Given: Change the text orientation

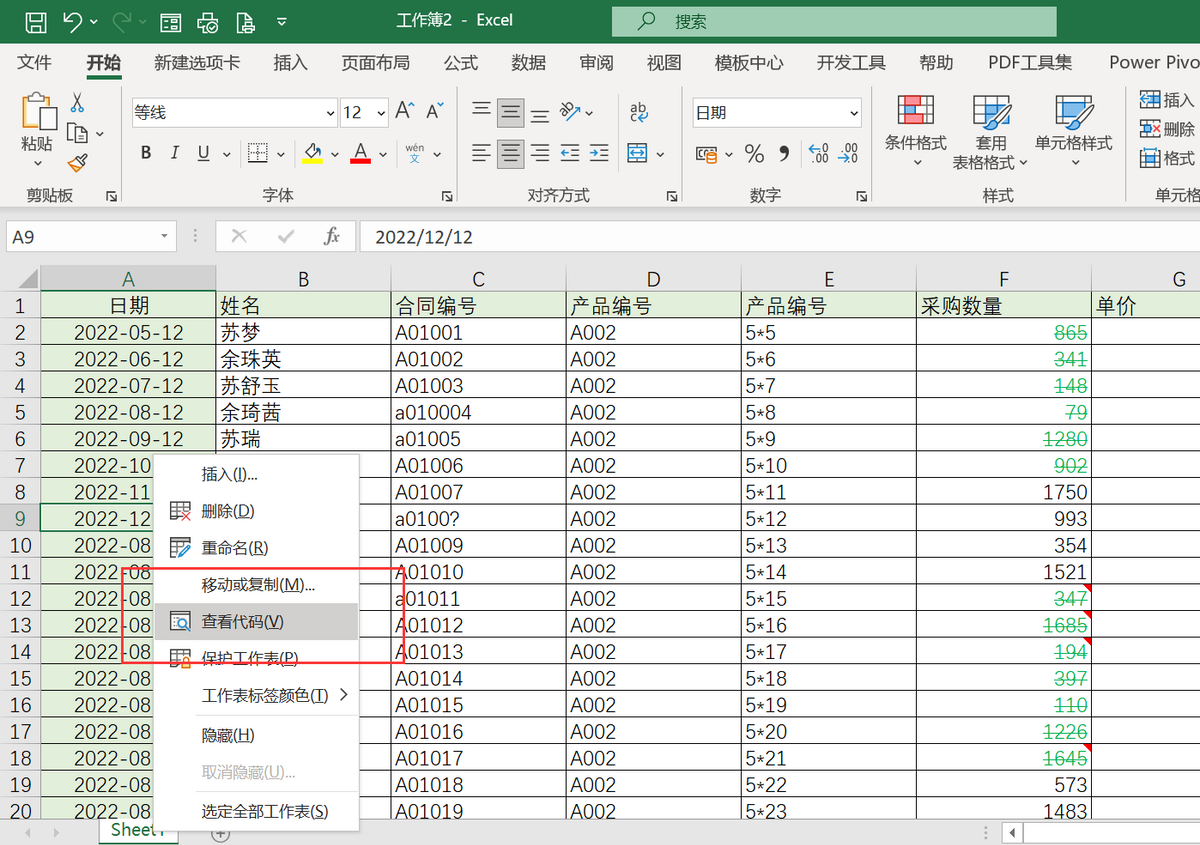Looking at the screenshot, I should (x=571, y=111).
